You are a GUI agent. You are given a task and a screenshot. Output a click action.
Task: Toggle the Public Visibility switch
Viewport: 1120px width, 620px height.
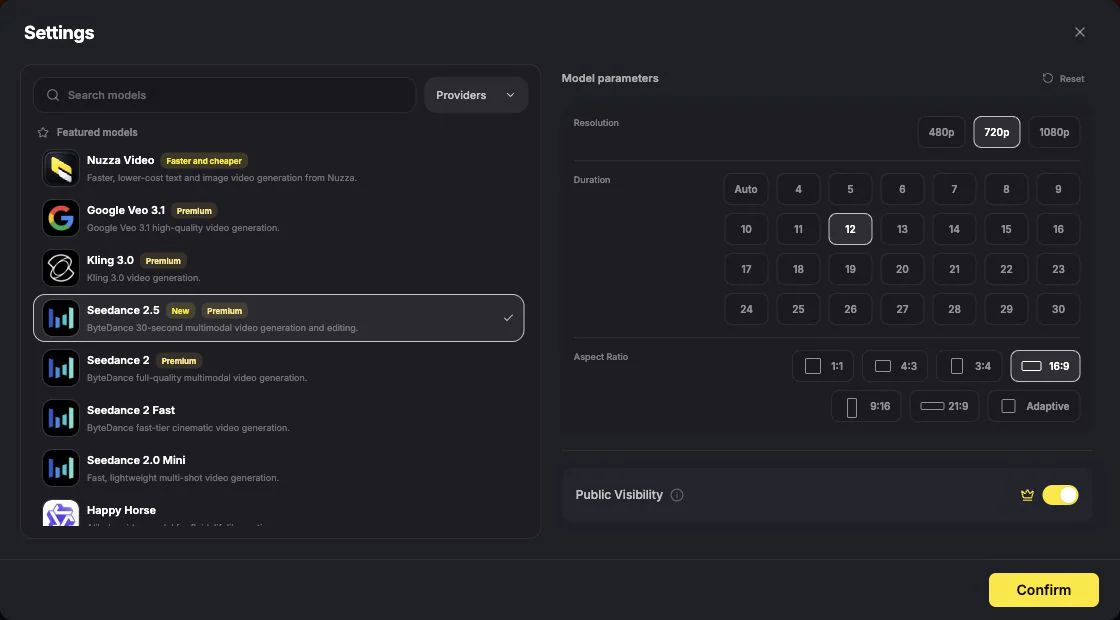(x=1060, y=495)
